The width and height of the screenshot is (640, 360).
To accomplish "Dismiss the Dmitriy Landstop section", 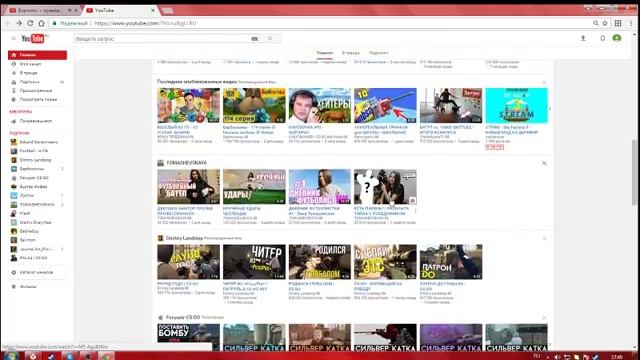I will (x=544, y=238).
